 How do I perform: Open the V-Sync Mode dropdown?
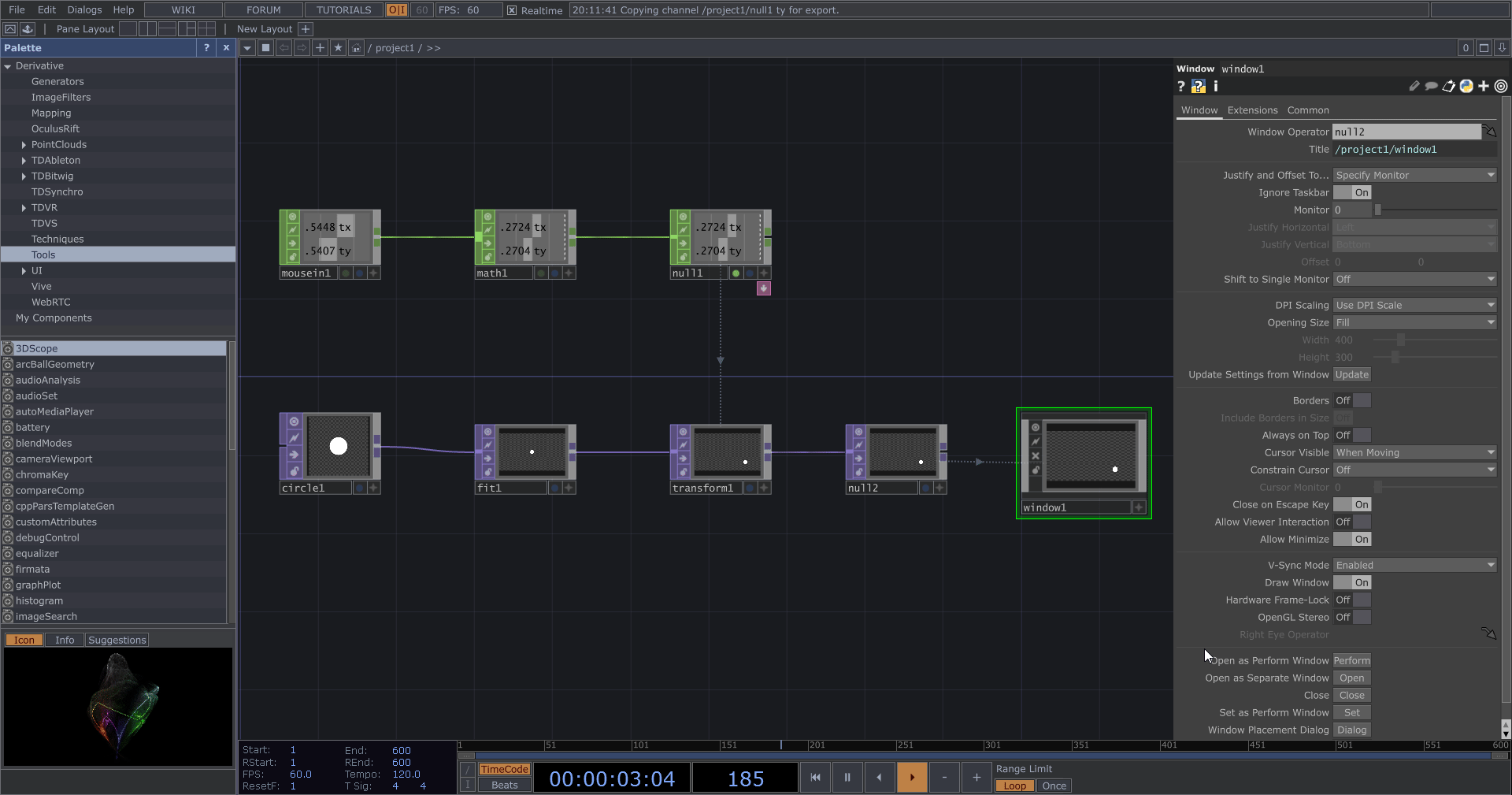(1414, 565)
